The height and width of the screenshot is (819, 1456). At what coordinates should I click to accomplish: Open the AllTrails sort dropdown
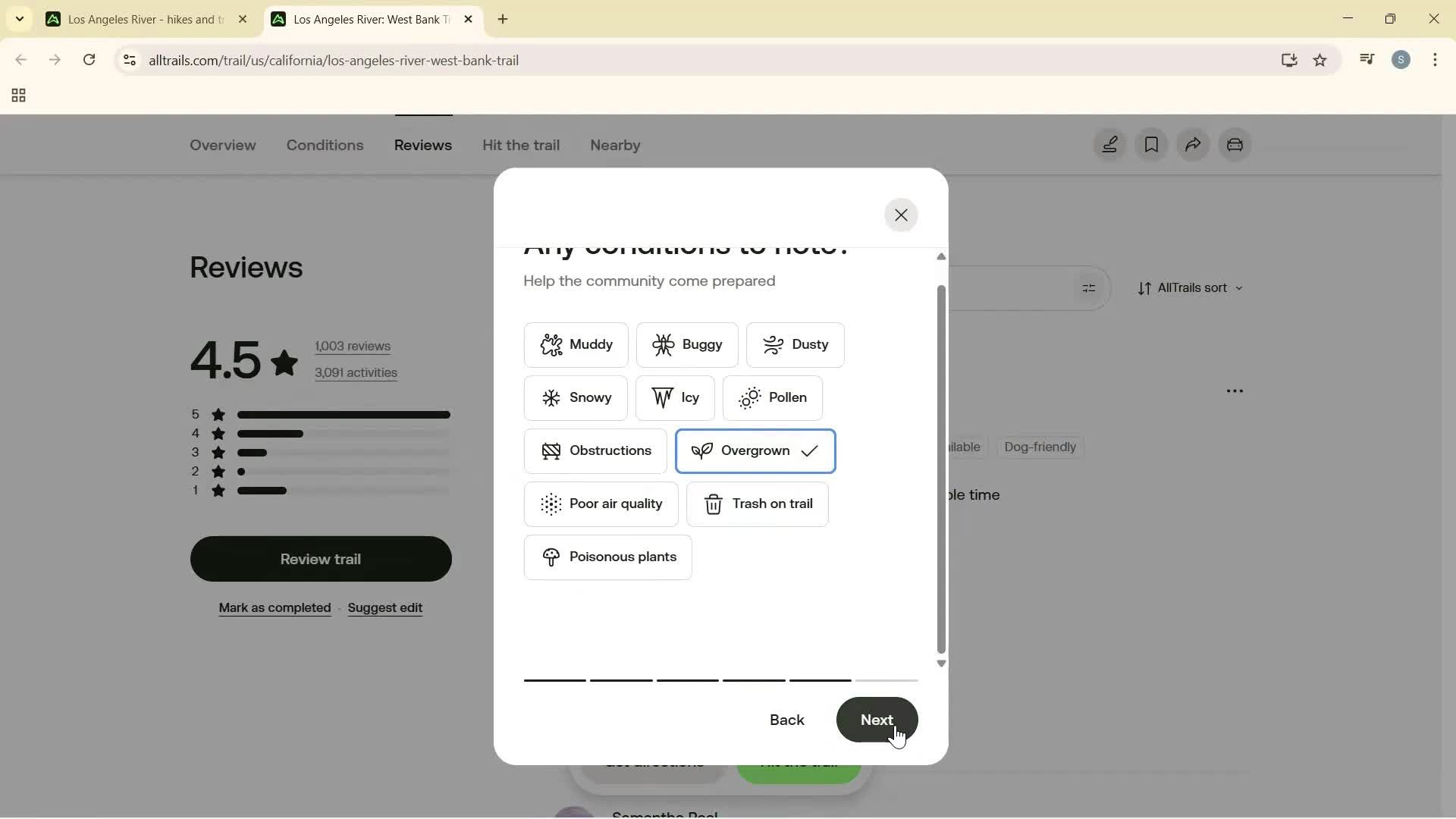(x=1191, y=288)
